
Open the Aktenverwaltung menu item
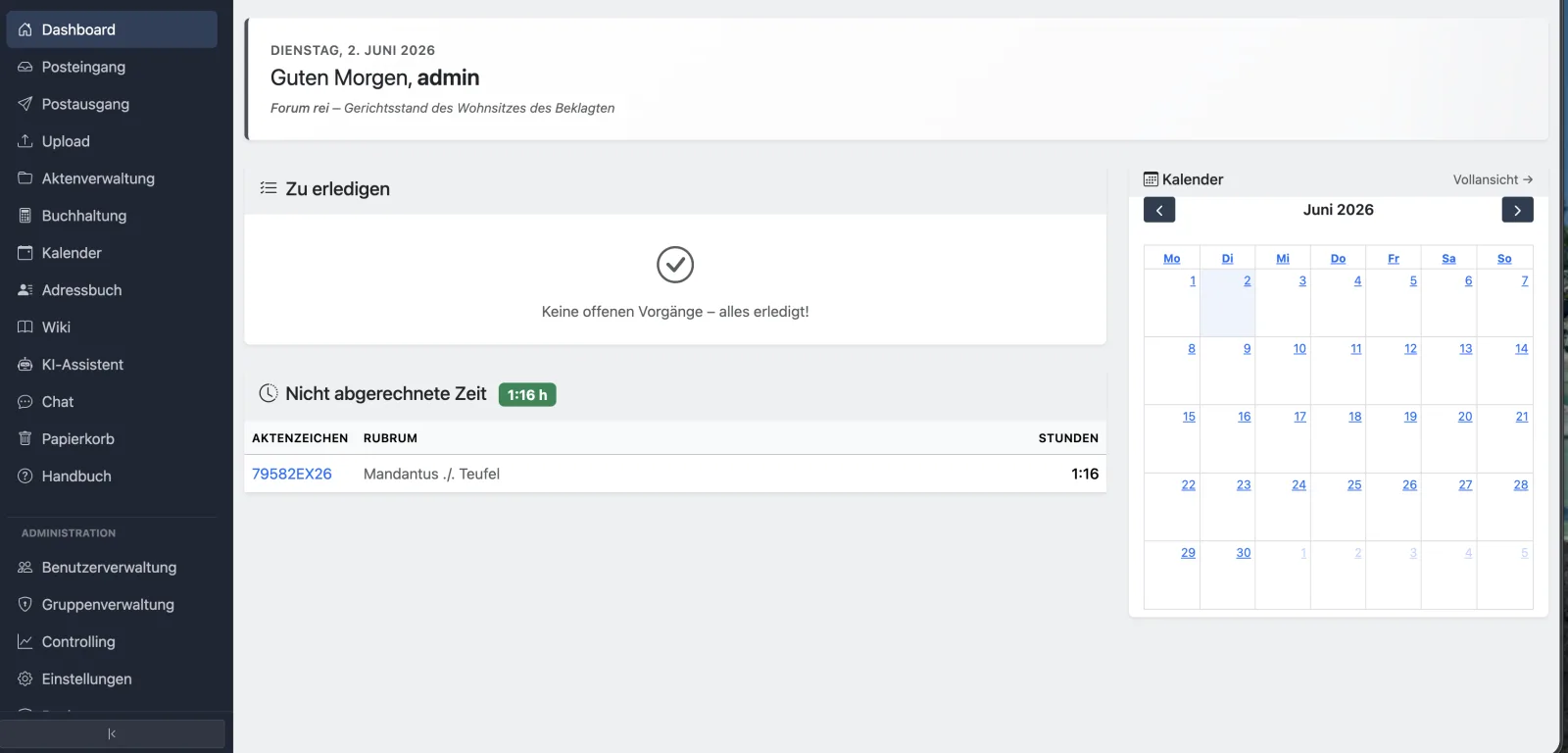112,178
